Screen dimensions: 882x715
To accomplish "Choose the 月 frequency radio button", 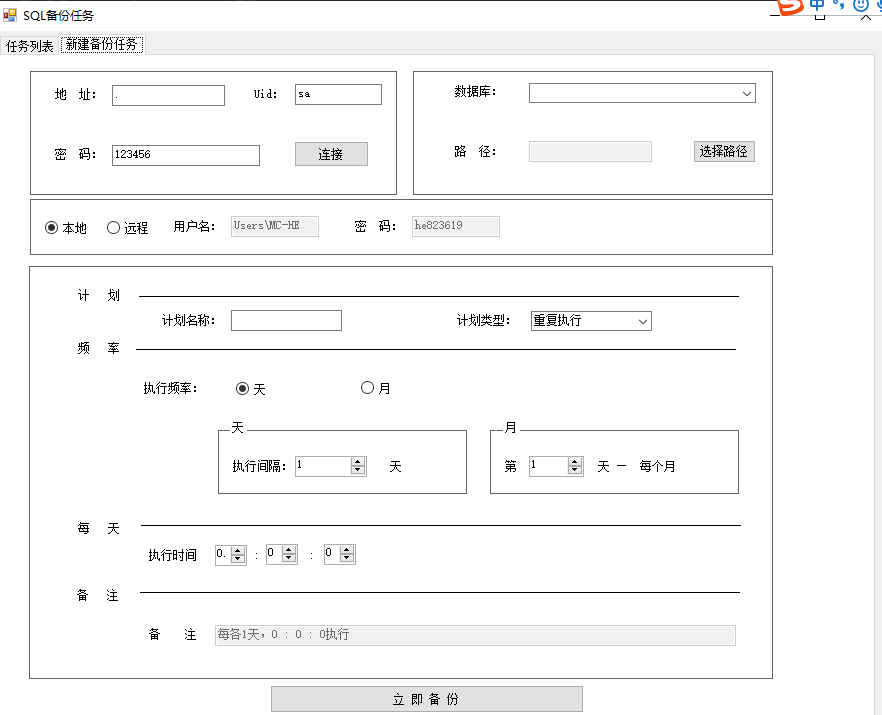I will [x=376, y=388].
